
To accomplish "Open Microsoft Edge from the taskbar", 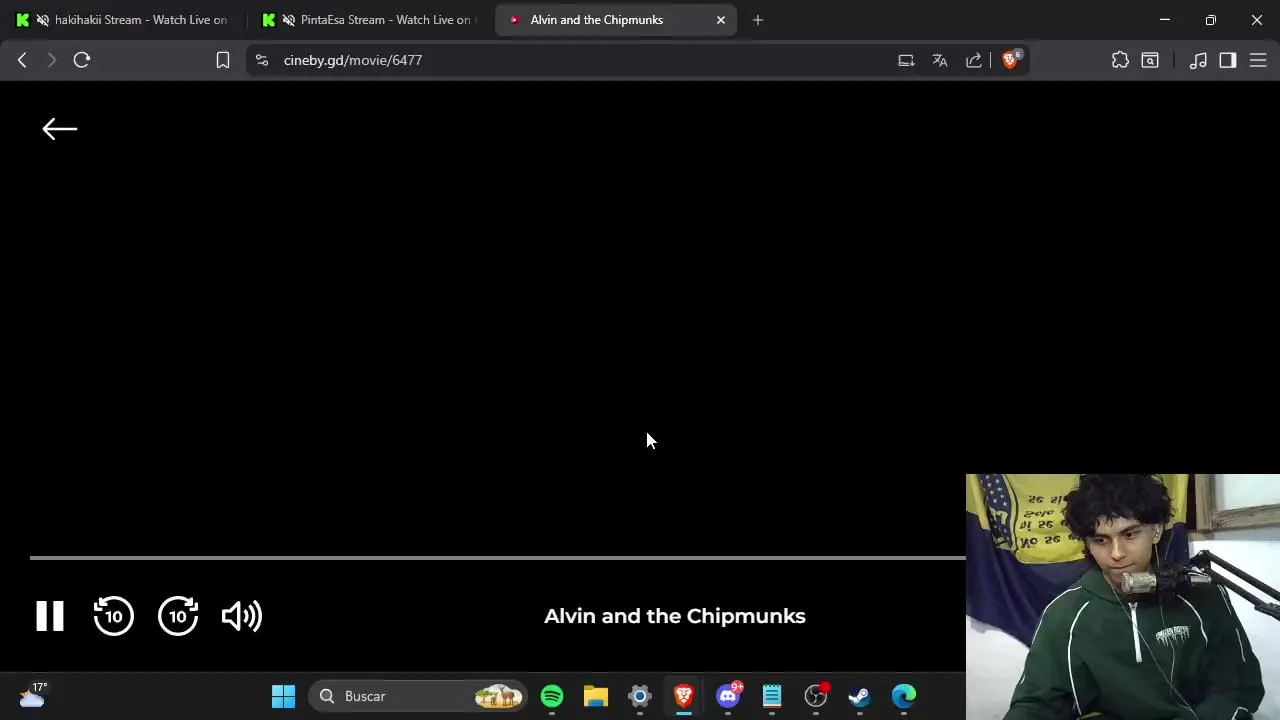I will coord(904,696).
